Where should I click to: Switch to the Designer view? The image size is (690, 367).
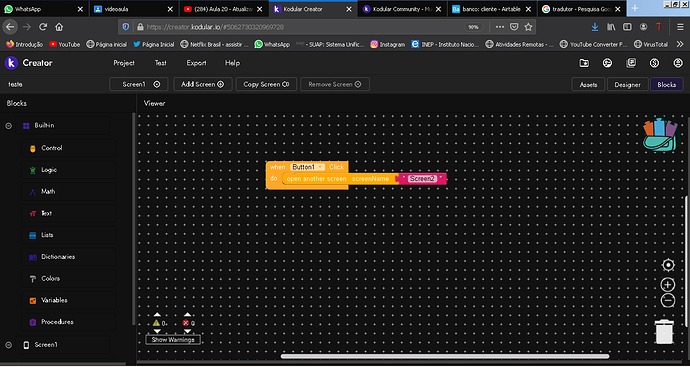[628, 85]
